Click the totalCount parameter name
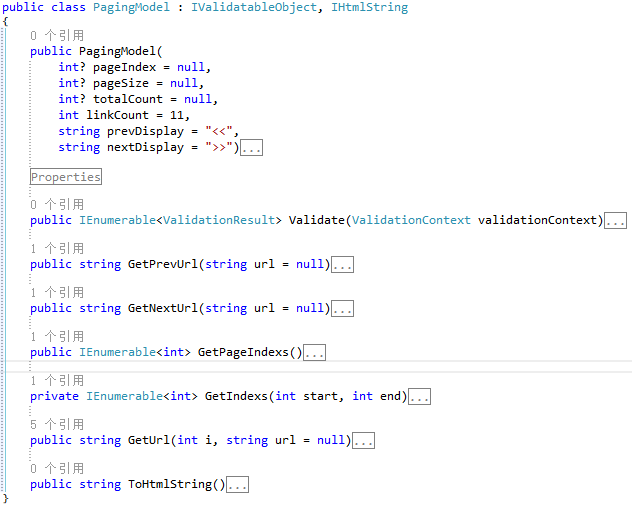Image resolution: width=632 pixels, height=510 pixels. pyautogui.click(x=128, y=99)
